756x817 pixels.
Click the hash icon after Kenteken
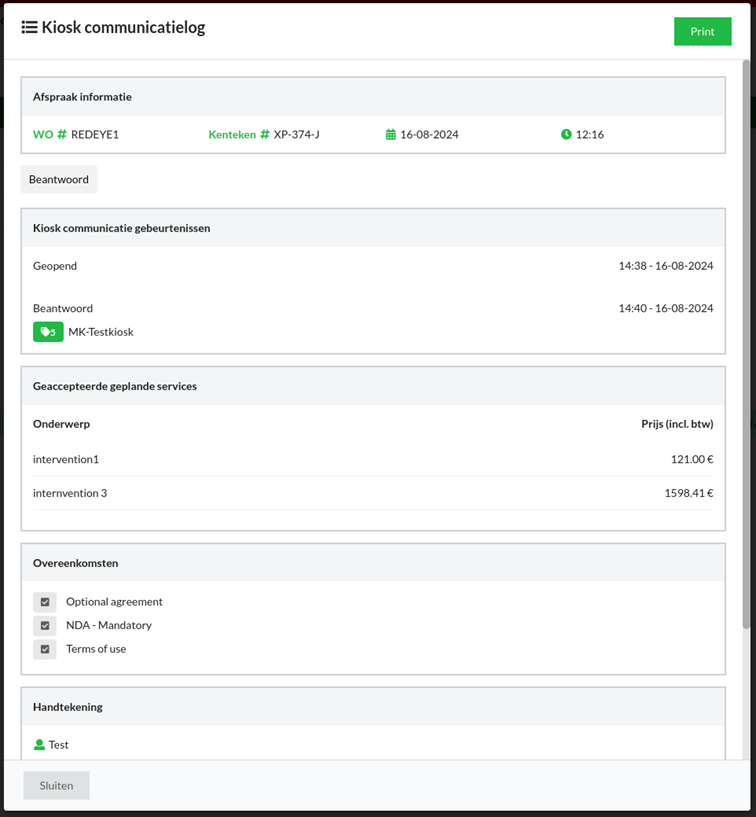pyautogui.click(x=265, y=134)
